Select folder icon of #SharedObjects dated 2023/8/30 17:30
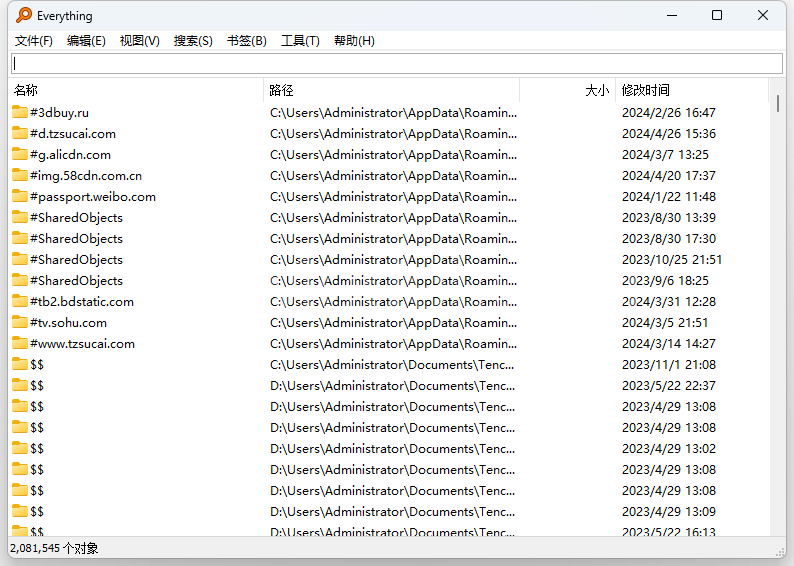Image resolution: width=794 pixels, height=566 pixels. point(20,238)
